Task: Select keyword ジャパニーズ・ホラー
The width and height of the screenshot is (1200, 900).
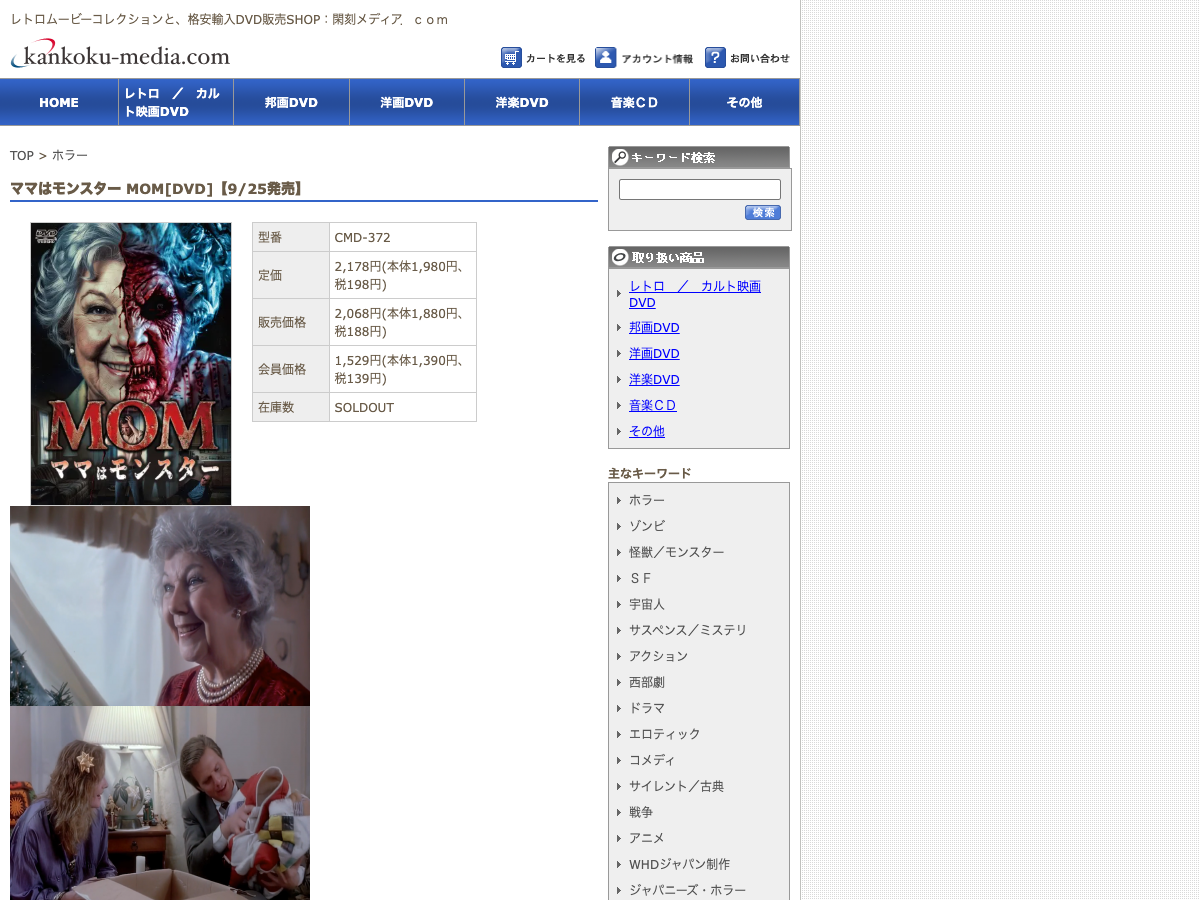Action: coord(688,890)
